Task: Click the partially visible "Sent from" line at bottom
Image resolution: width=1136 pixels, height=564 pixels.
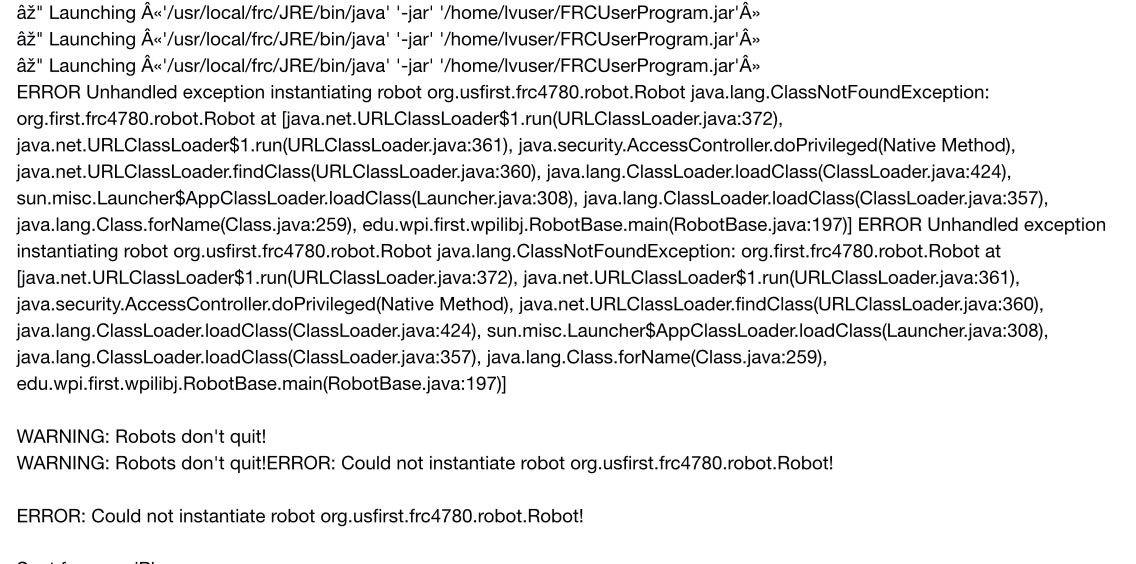Action: click(x=87, y=560)
